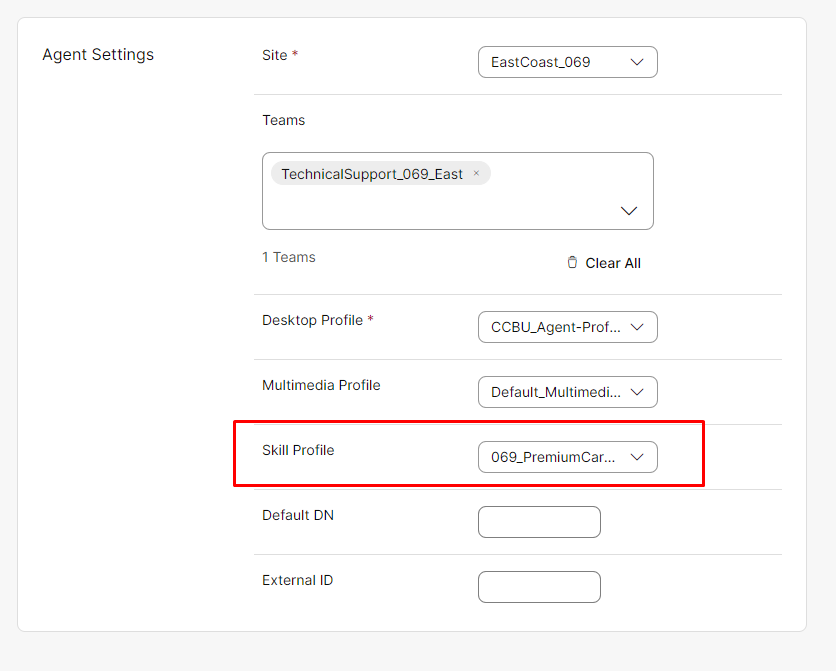Image resolution: width=836 pixels, height=671 pixels.
Task: Click the trash can icon beside Clear All
Action: 572,262
